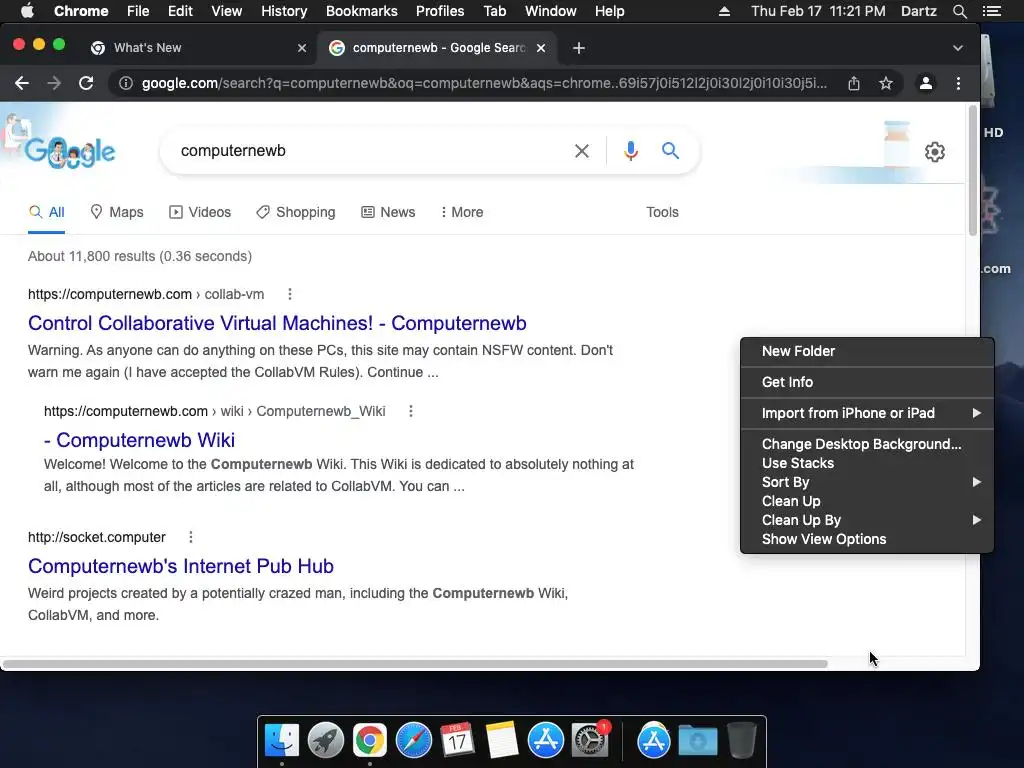
Task: Click Chrome icon in the Dock
Action: pyautogui.click(x=370, y=741)
